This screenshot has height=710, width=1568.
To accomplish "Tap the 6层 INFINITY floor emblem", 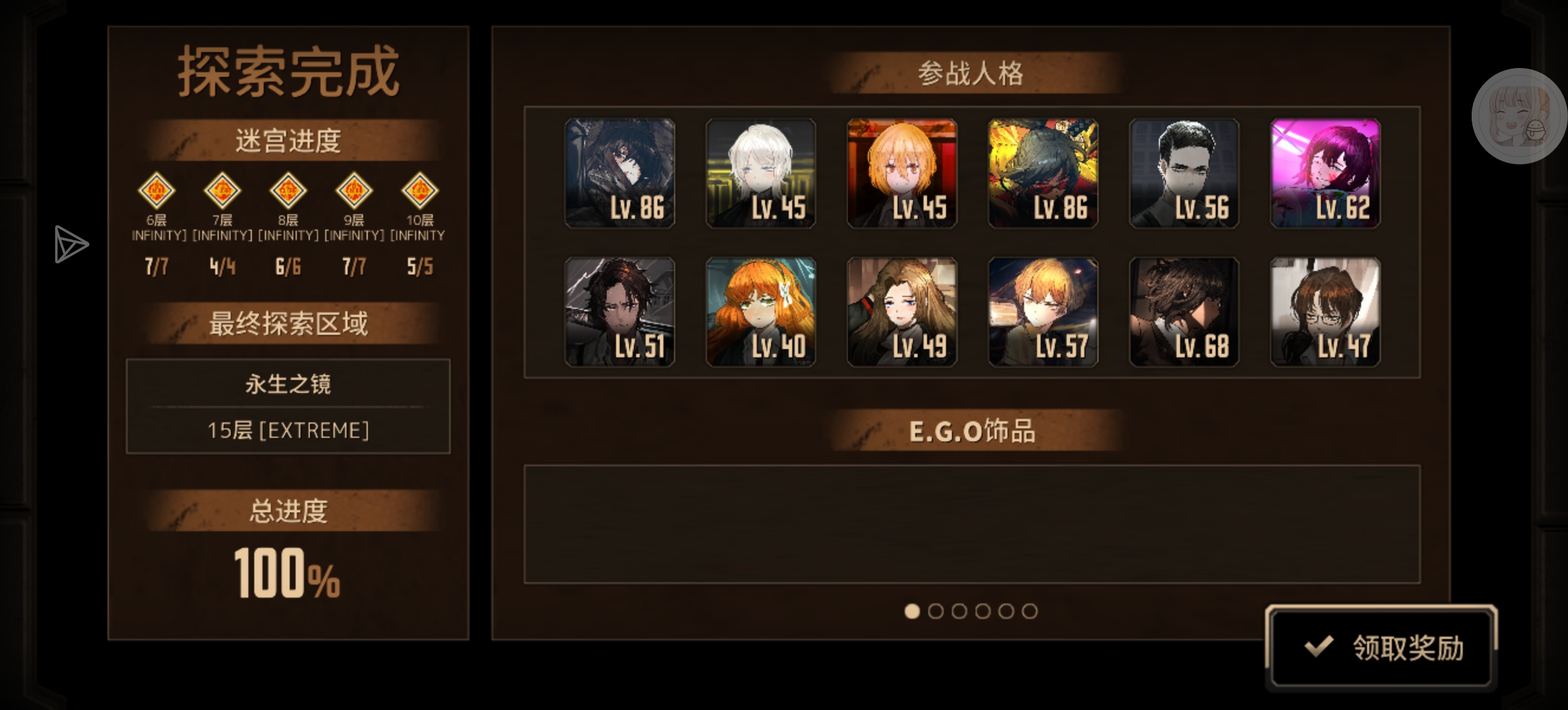I will point(157,191).
